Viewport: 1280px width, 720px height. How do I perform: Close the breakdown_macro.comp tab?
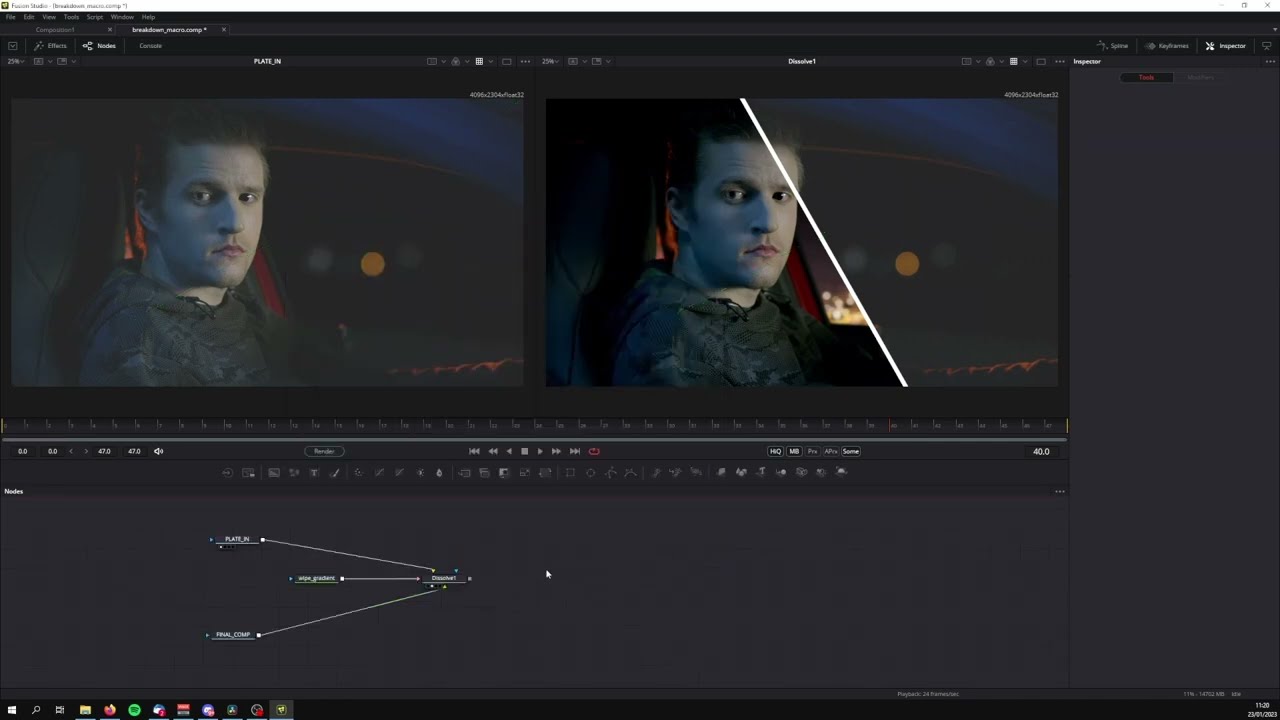(223, 30)
